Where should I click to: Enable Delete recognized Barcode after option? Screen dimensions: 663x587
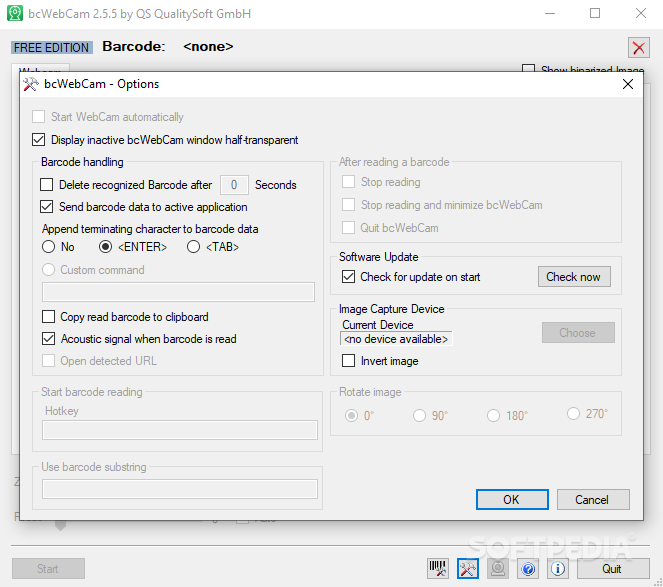point(47,185)
